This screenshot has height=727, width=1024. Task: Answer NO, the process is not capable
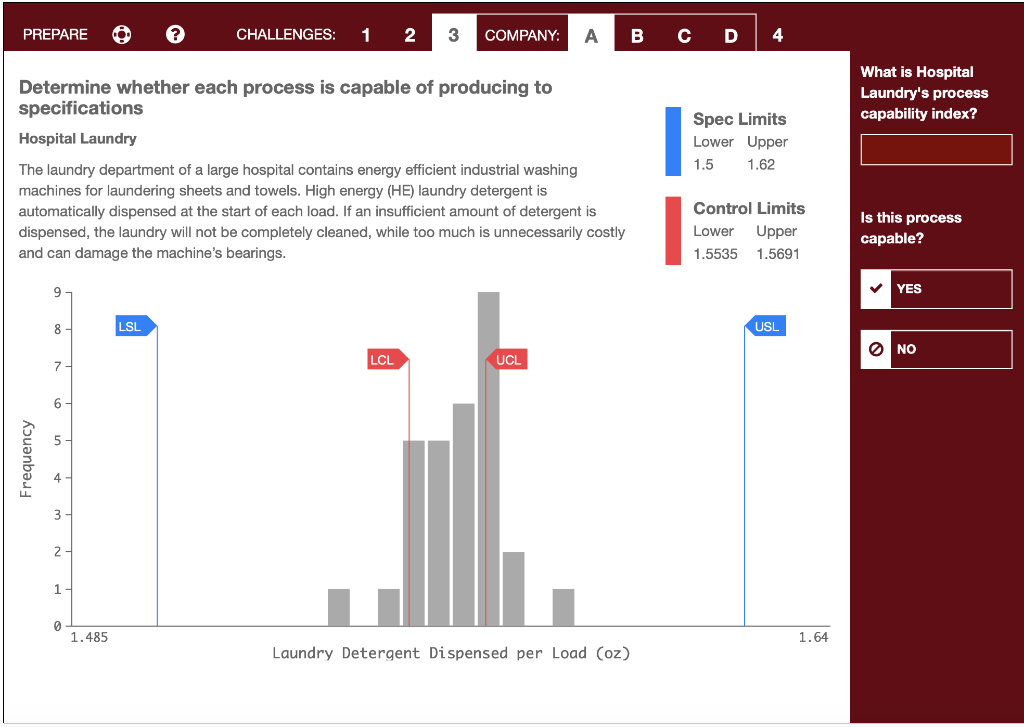[x=936, y=349]
